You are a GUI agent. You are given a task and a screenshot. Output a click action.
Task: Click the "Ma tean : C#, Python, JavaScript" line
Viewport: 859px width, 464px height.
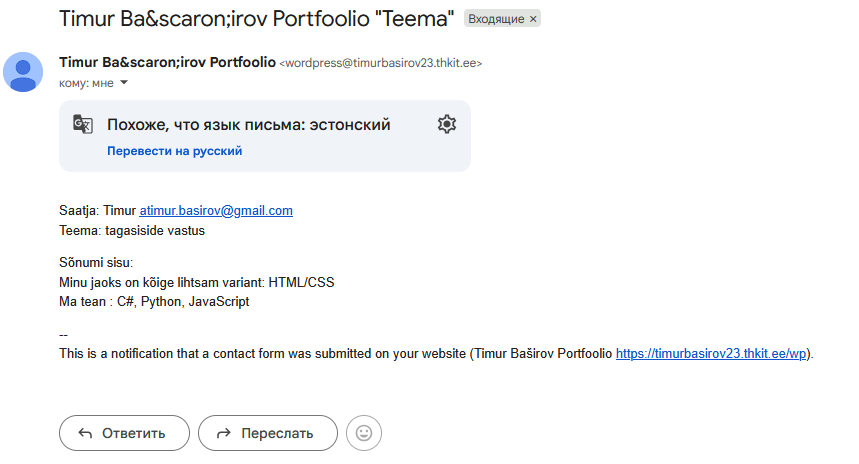pyautogui.click(x=154, y=301)
